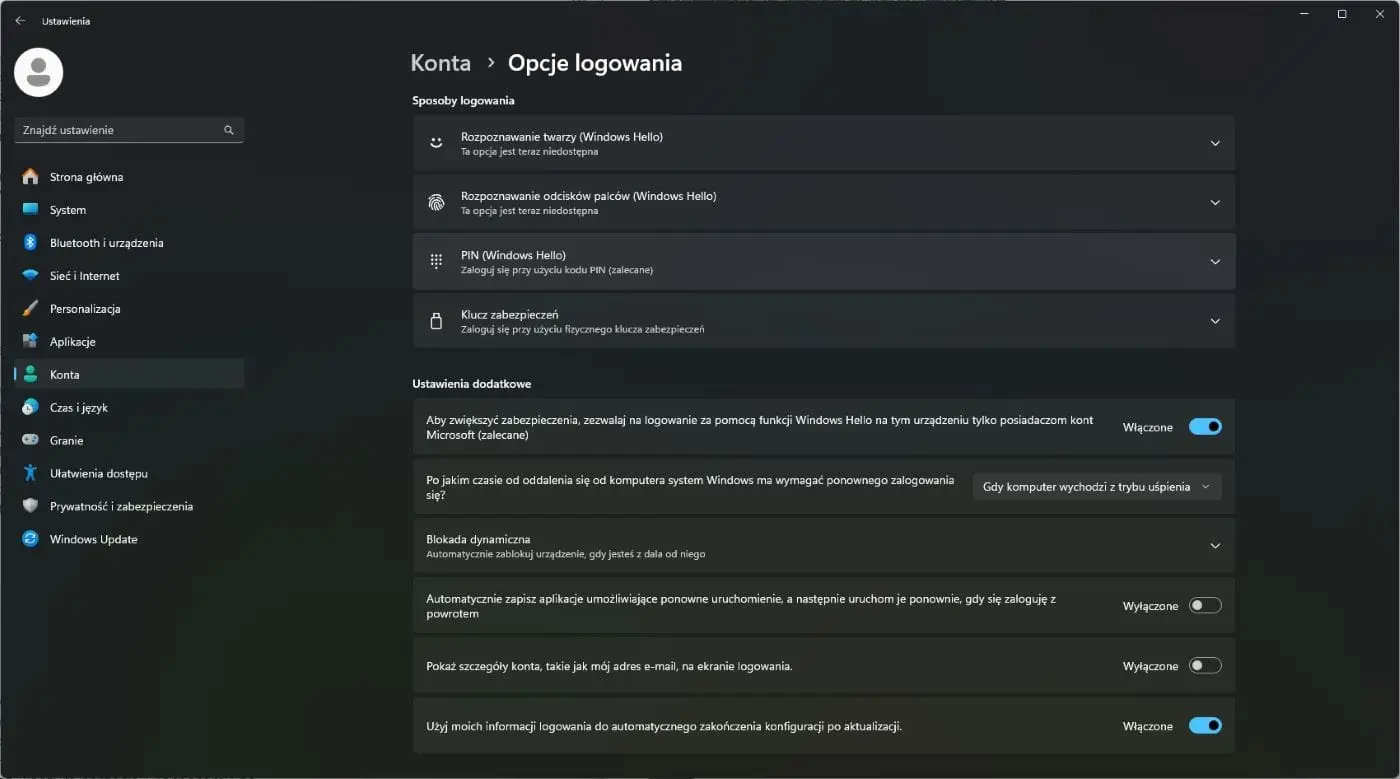The image size is (1400, 779).
Task: Click the back arrow in the title bar
Action: point(20,20)
